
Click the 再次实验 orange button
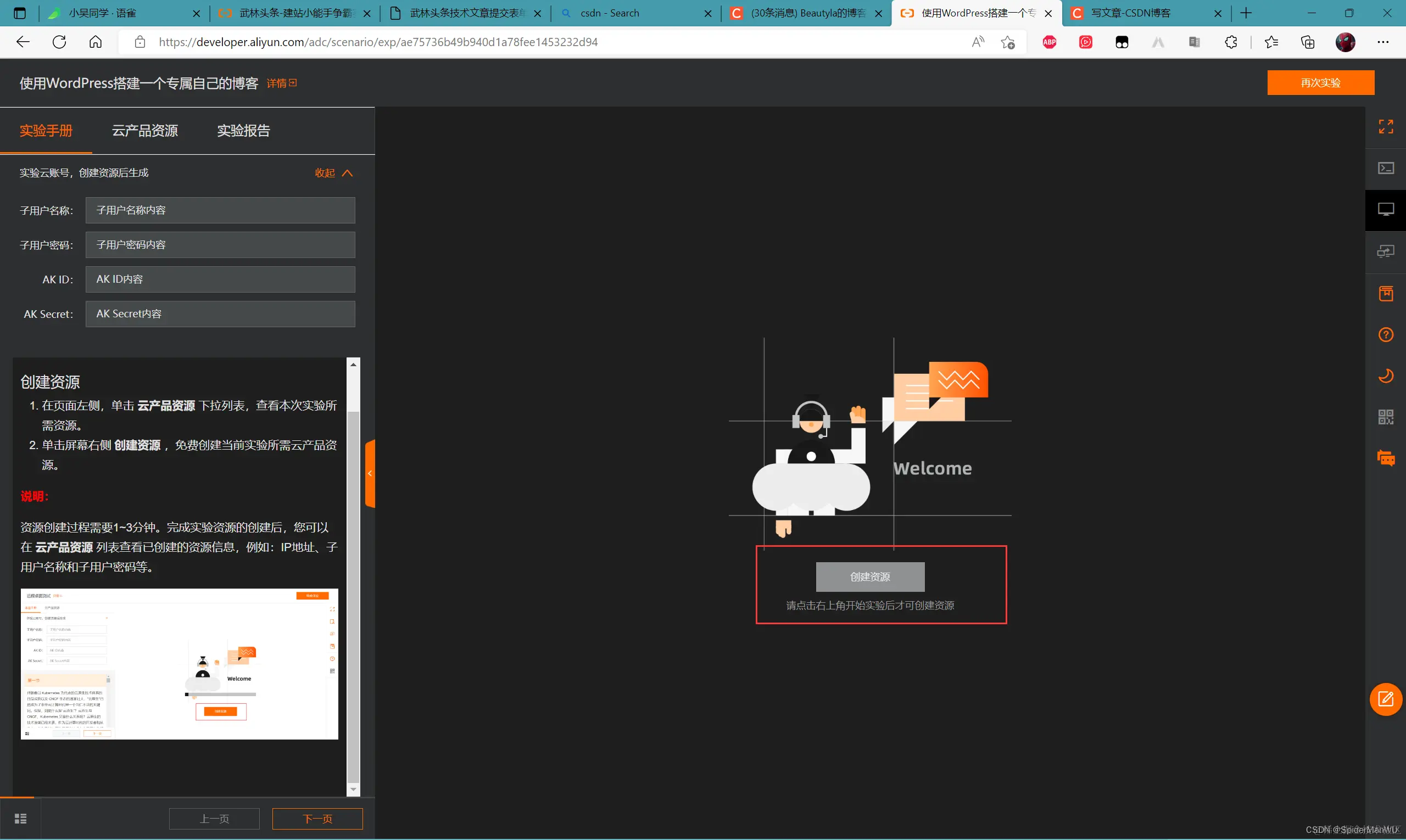click(1320, 83)
